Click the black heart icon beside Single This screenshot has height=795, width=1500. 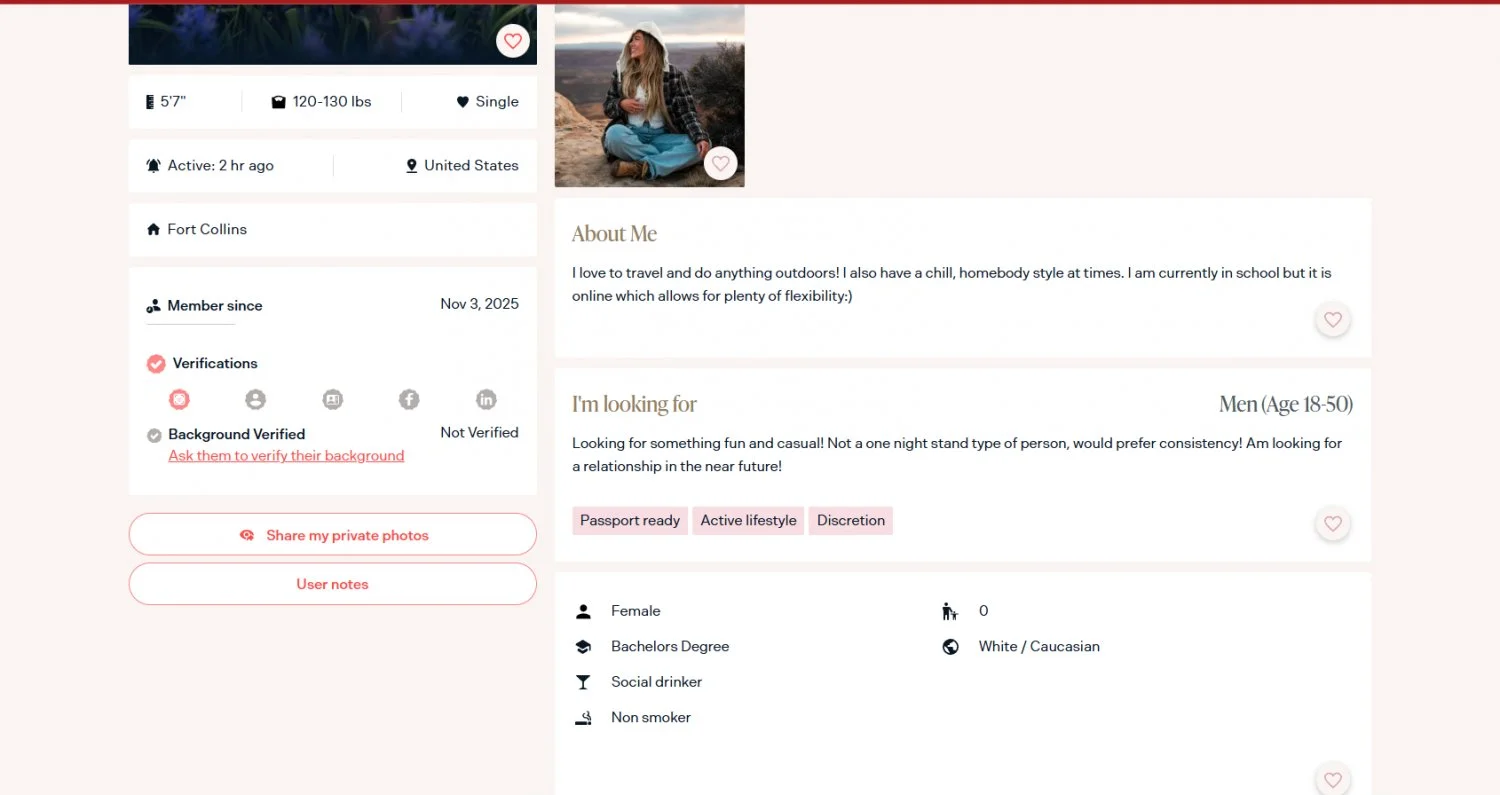coord(463,102)
